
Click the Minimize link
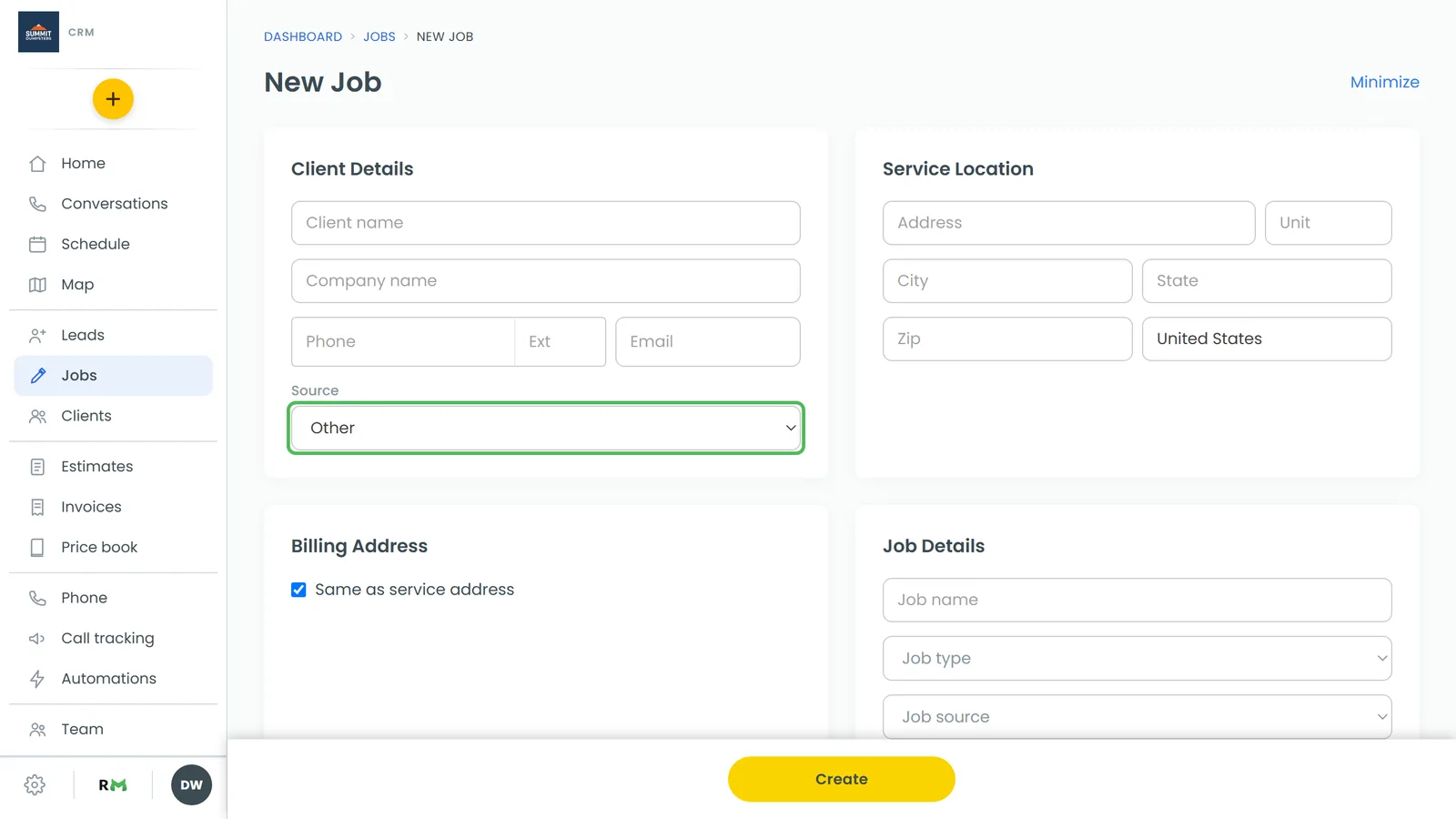[1385, 82]
